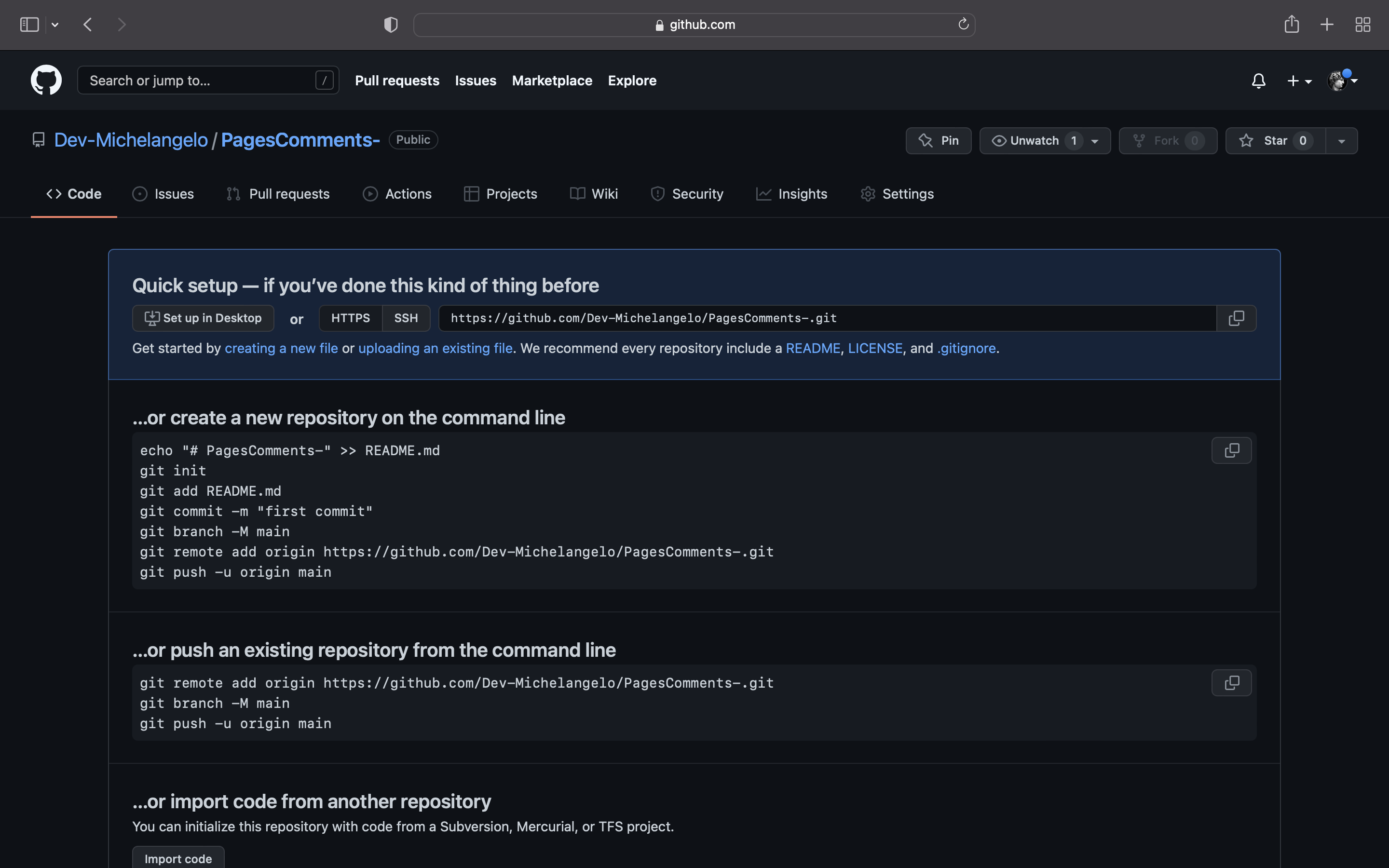Open the GitHub home page via octocat logo
Viewport: 1389px width, 868px height.
click(x=46, y=80)
